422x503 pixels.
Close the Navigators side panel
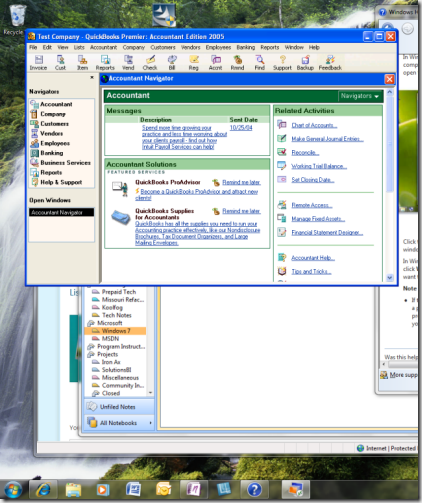92,77
